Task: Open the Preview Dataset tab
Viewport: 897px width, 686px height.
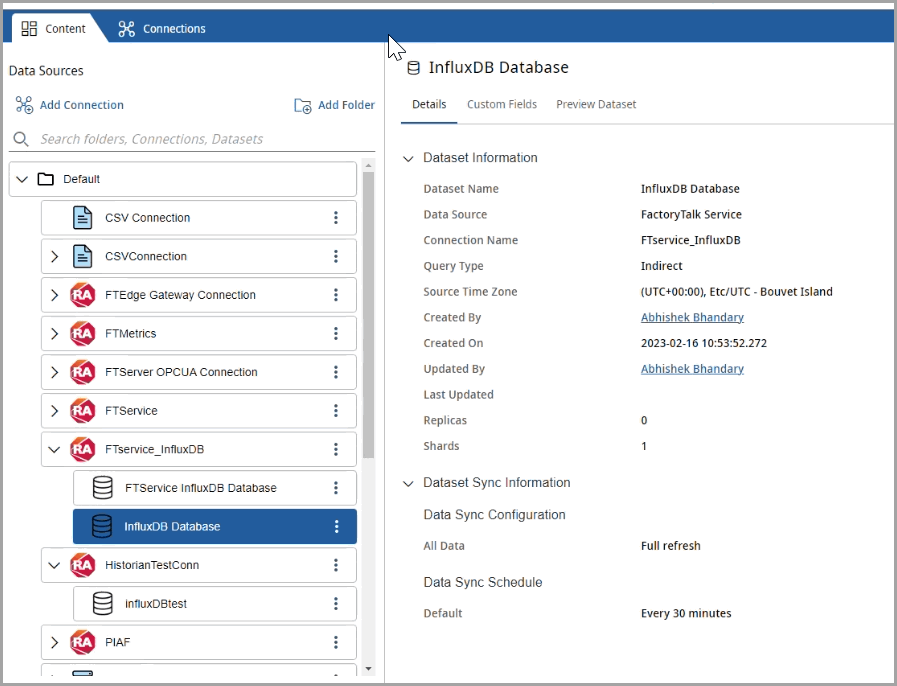Action: coord(596,104)
